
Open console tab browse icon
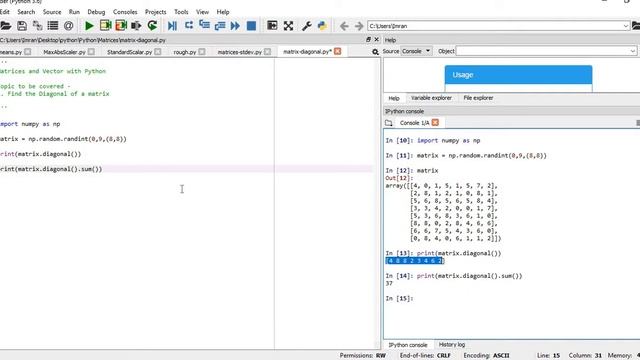(389, 123)
